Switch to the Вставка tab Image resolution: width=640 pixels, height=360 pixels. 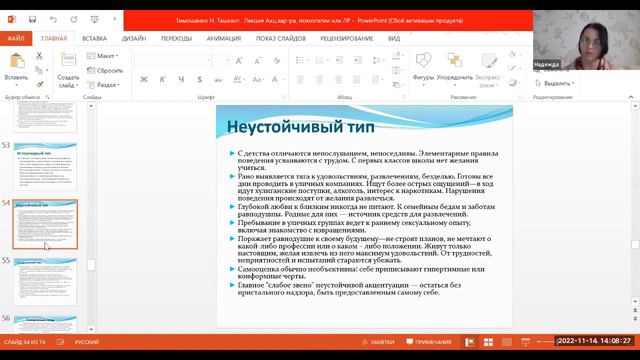point(94,38)
